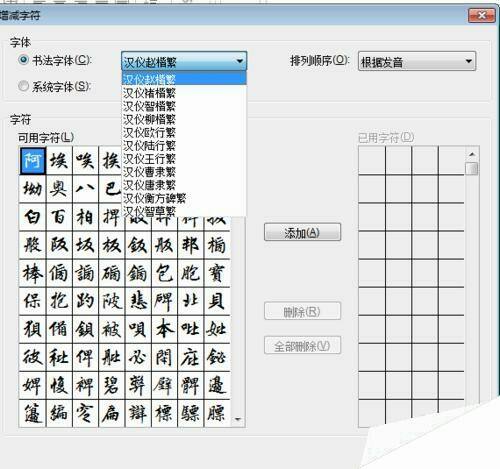
Task: Click down arrow of available characters scrollbar
Action: (x=238, y=419)
